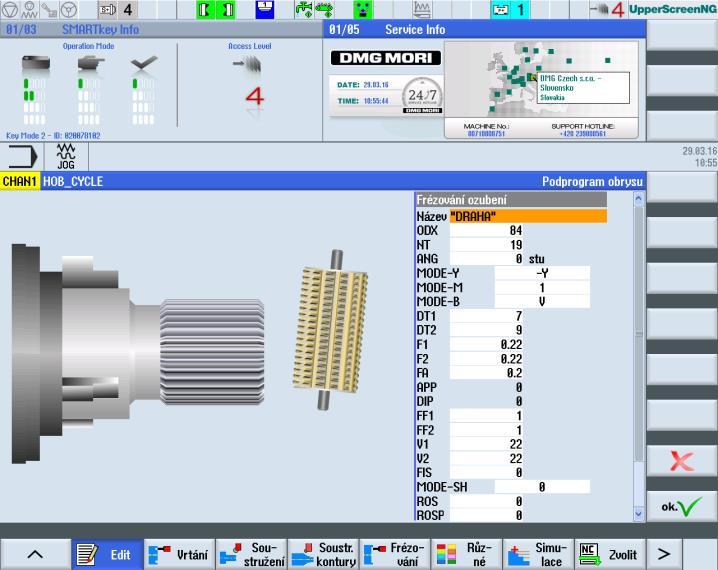Click scroll down arrow in parameter list
Screen dimensions: 718x570
638,514
